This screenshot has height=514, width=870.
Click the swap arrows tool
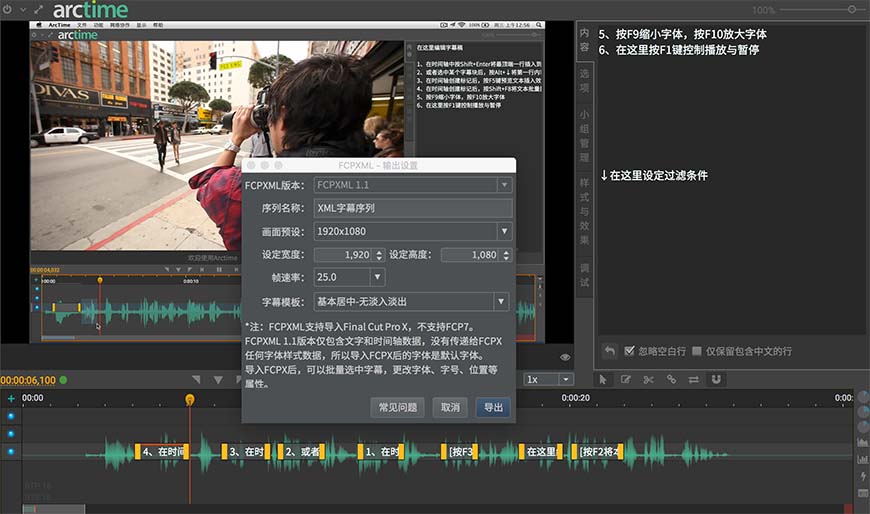click(694, 380)
